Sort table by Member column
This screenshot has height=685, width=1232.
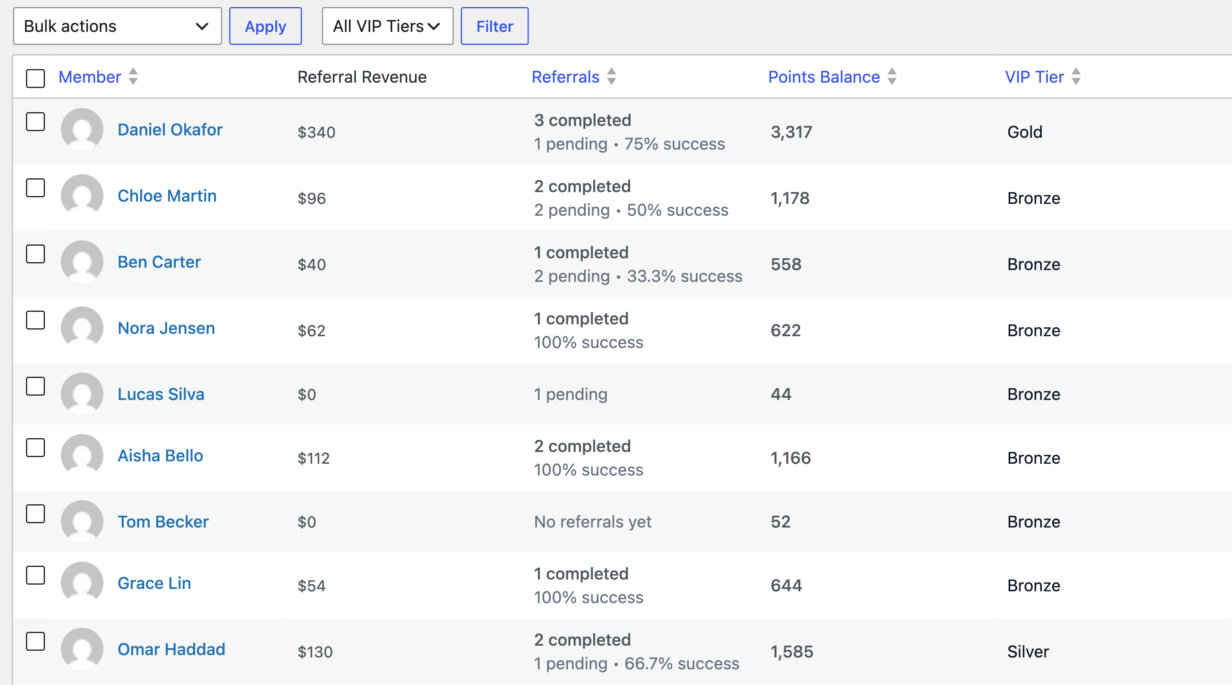coord(89,77)
